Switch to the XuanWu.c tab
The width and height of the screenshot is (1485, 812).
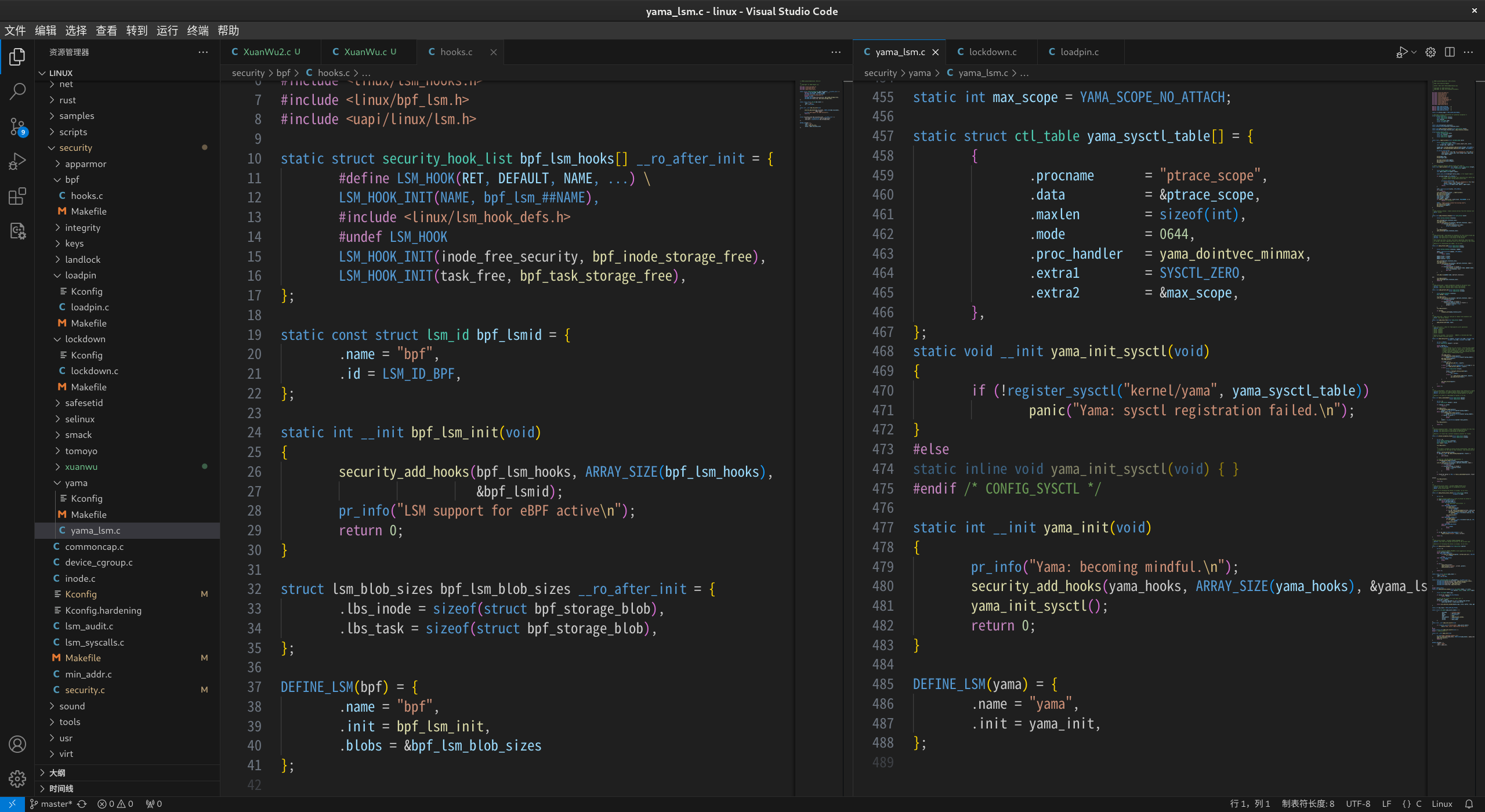point(368,52)
